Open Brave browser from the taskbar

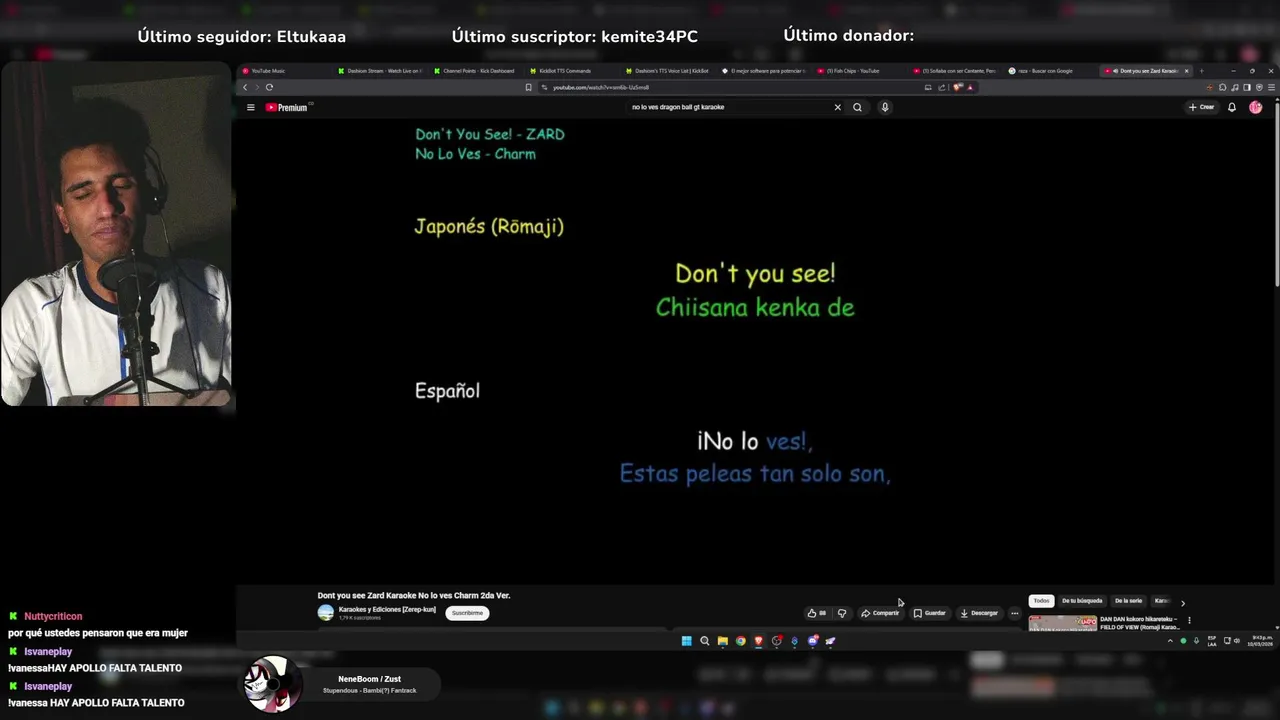tap(758, 641)
